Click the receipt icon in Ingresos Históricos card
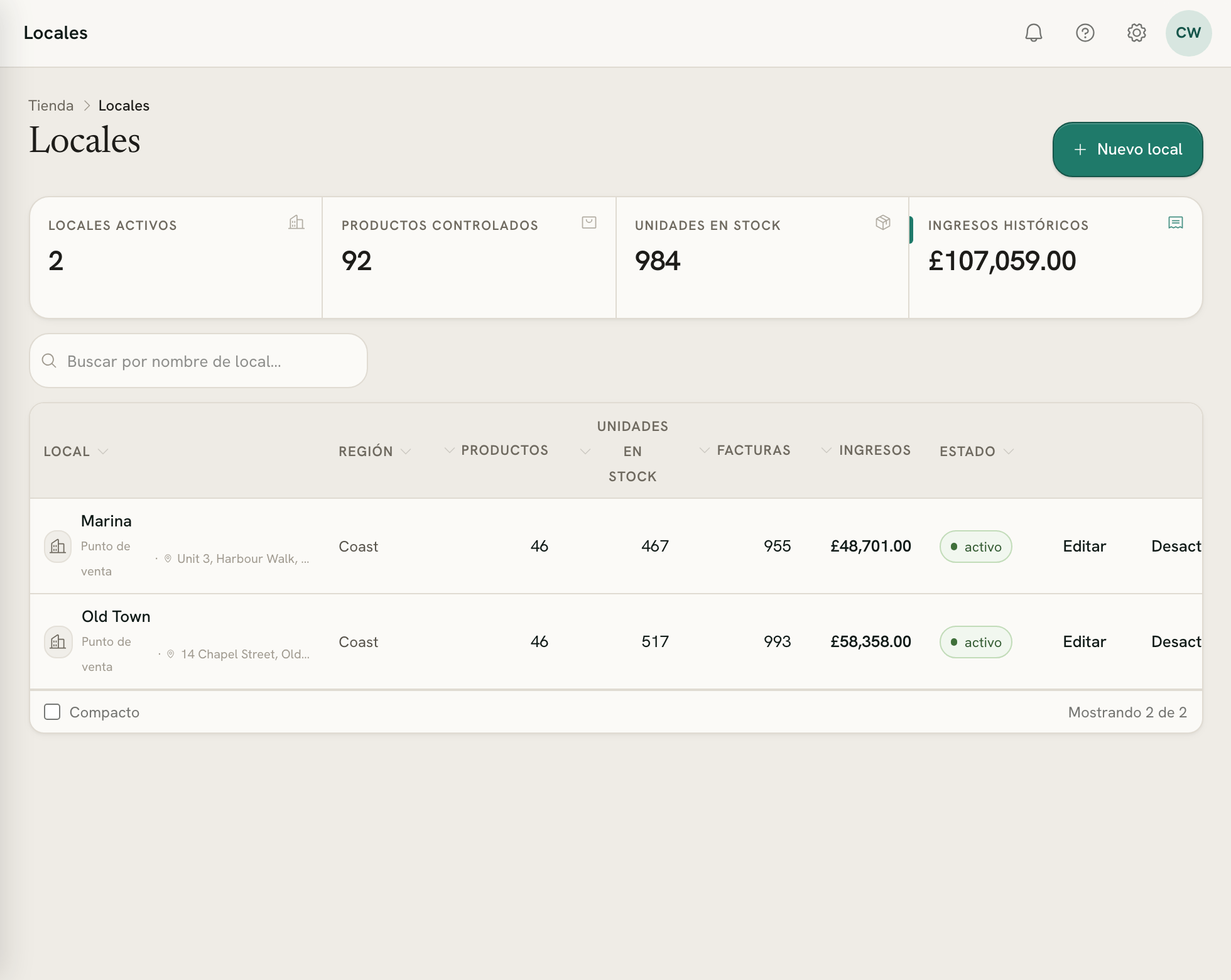This screenshot has height=980, width=1231. tap(1176, 222)
